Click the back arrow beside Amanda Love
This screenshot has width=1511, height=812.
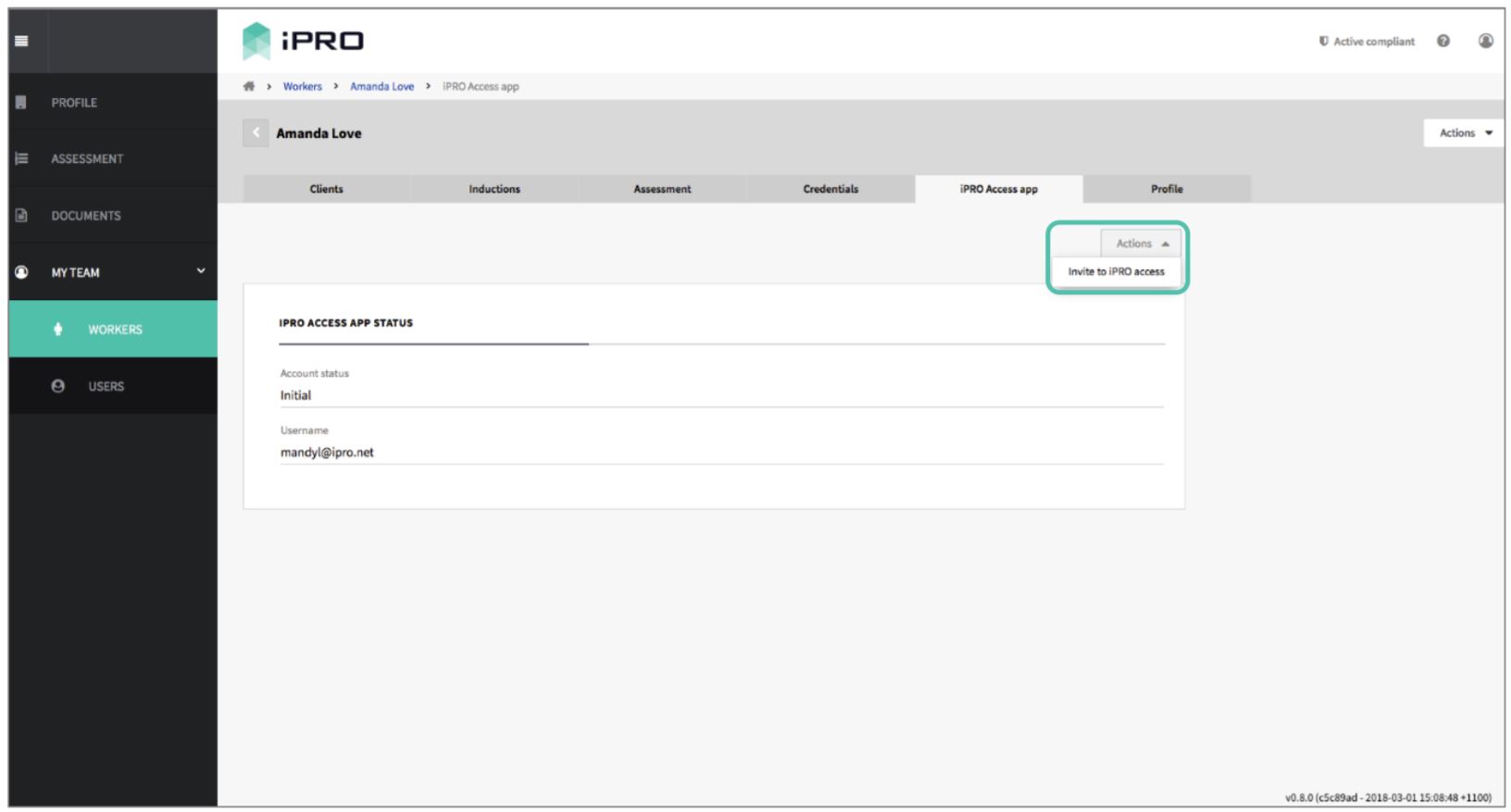(256, 132)
